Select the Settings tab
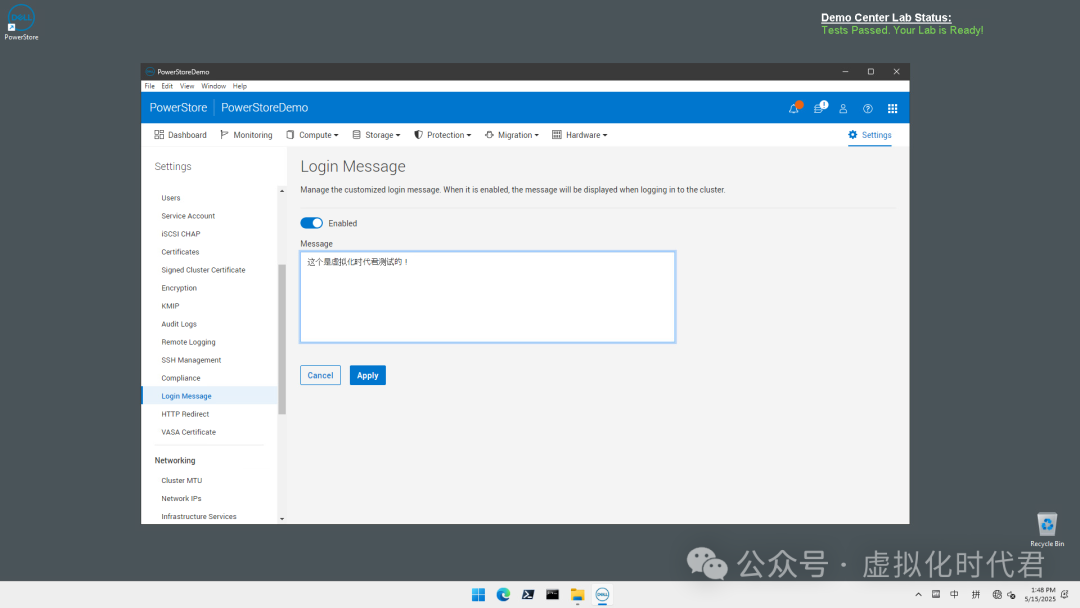1080x608 pixels. coord(870,135)
